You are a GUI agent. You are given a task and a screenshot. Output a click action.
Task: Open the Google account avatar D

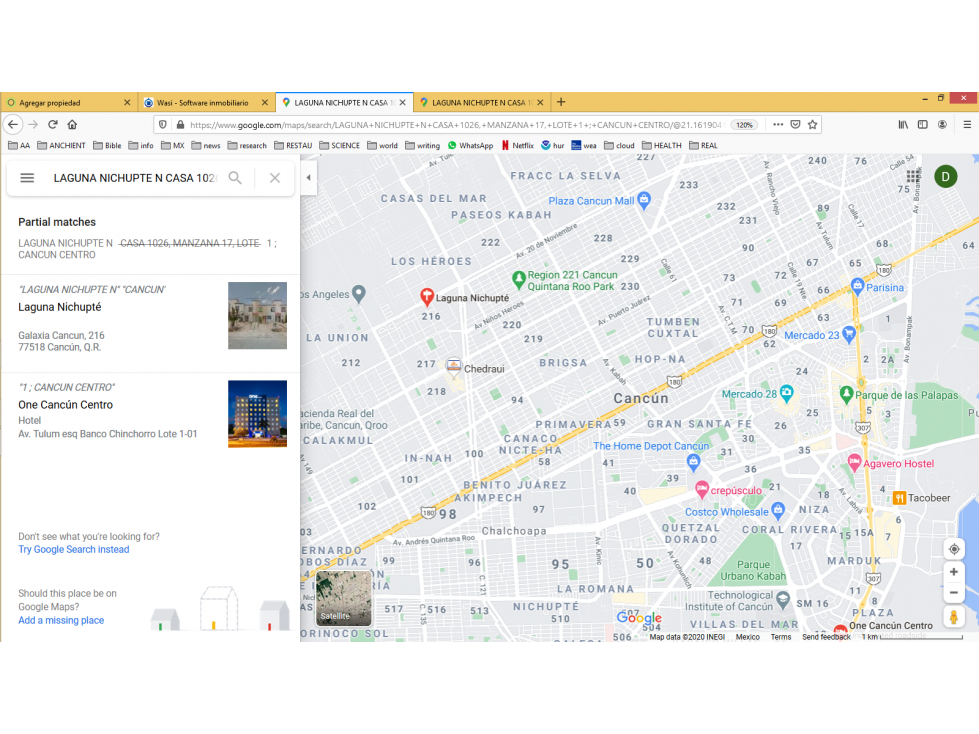(x=946, y=177)
